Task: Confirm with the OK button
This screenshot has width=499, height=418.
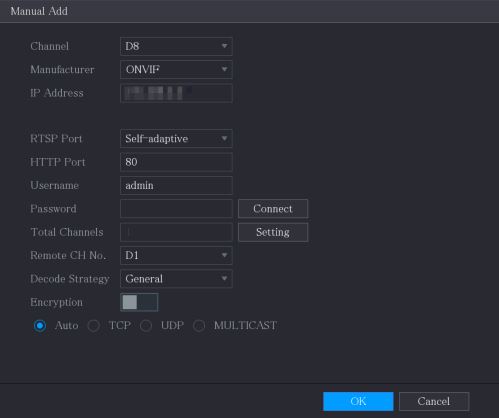Action: pyautogui.click(x=358, y=401)
